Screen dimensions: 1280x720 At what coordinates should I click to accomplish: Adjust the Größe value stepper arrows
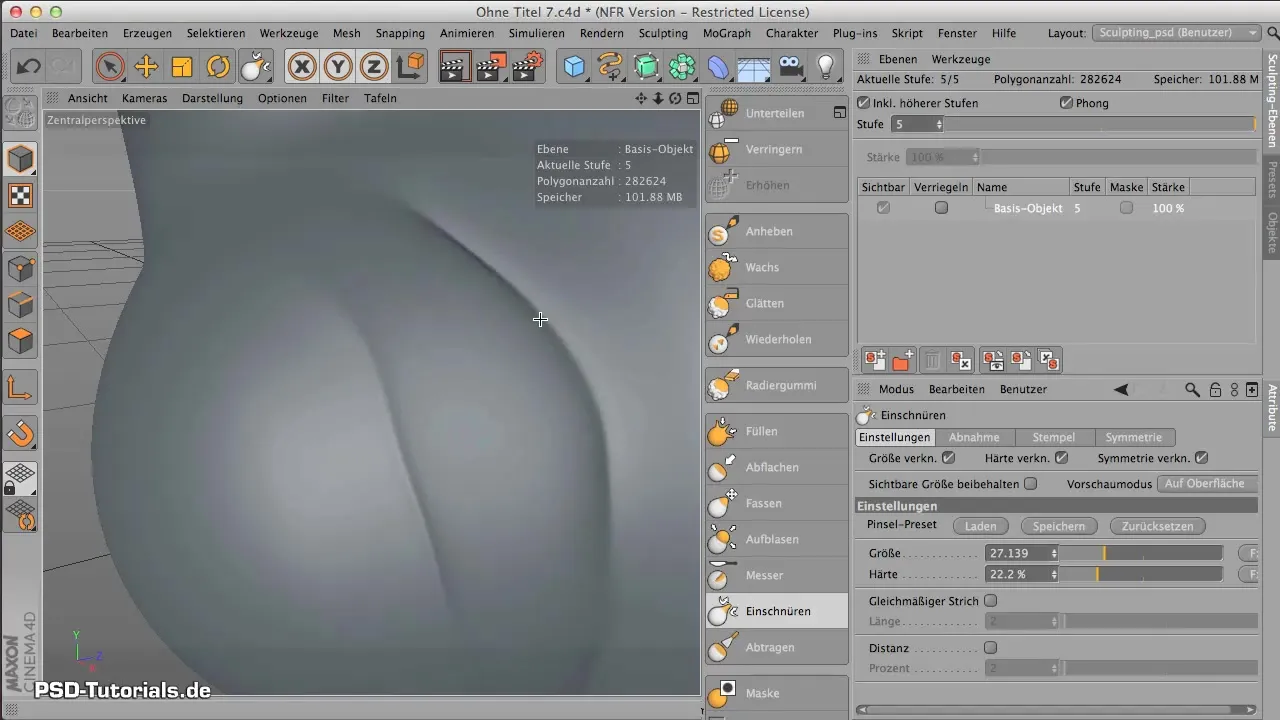point(1054,553)
